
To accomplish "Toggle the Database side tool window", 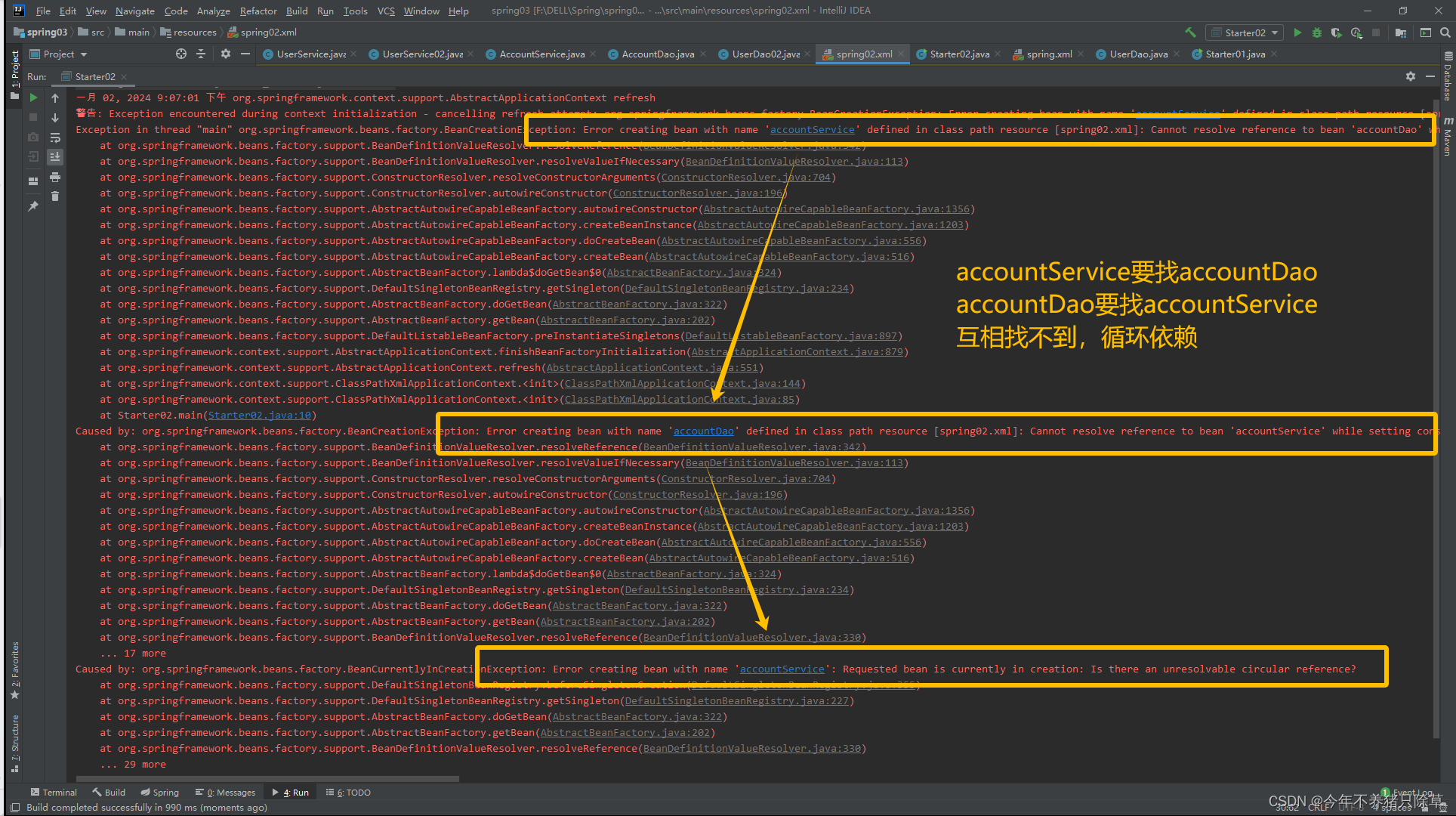I will coord(1448,76).
